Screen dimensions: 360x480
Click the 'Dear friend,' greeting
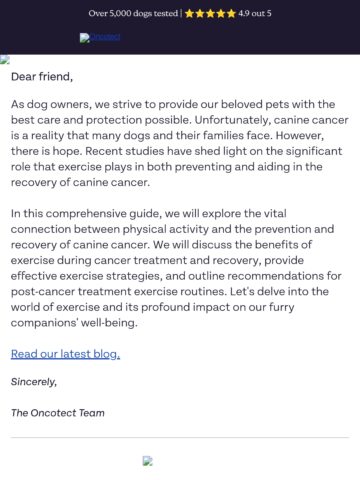[42, 77]
